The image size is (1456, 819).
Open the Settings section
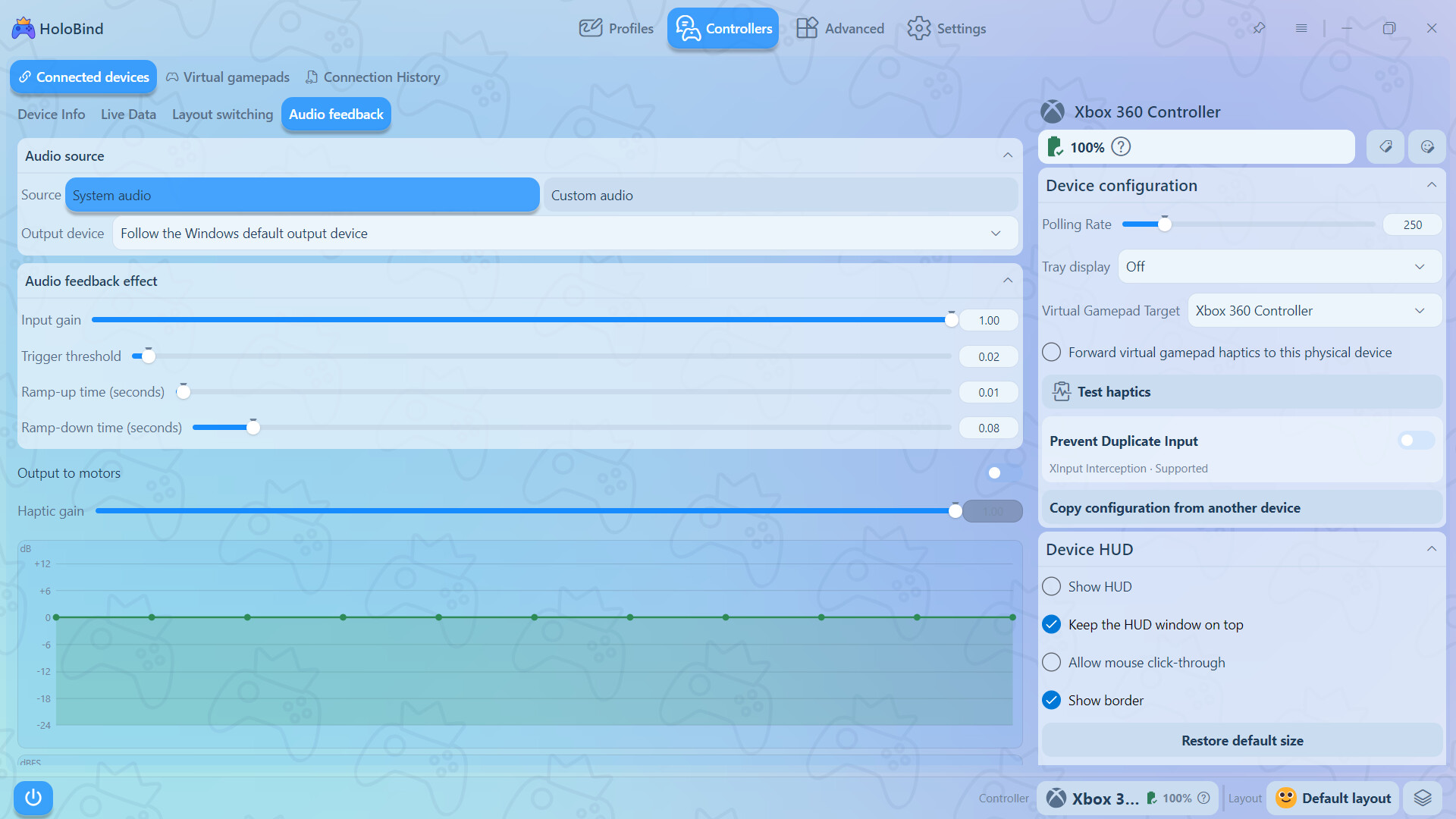pyautogui.click(x=946, y=29)
